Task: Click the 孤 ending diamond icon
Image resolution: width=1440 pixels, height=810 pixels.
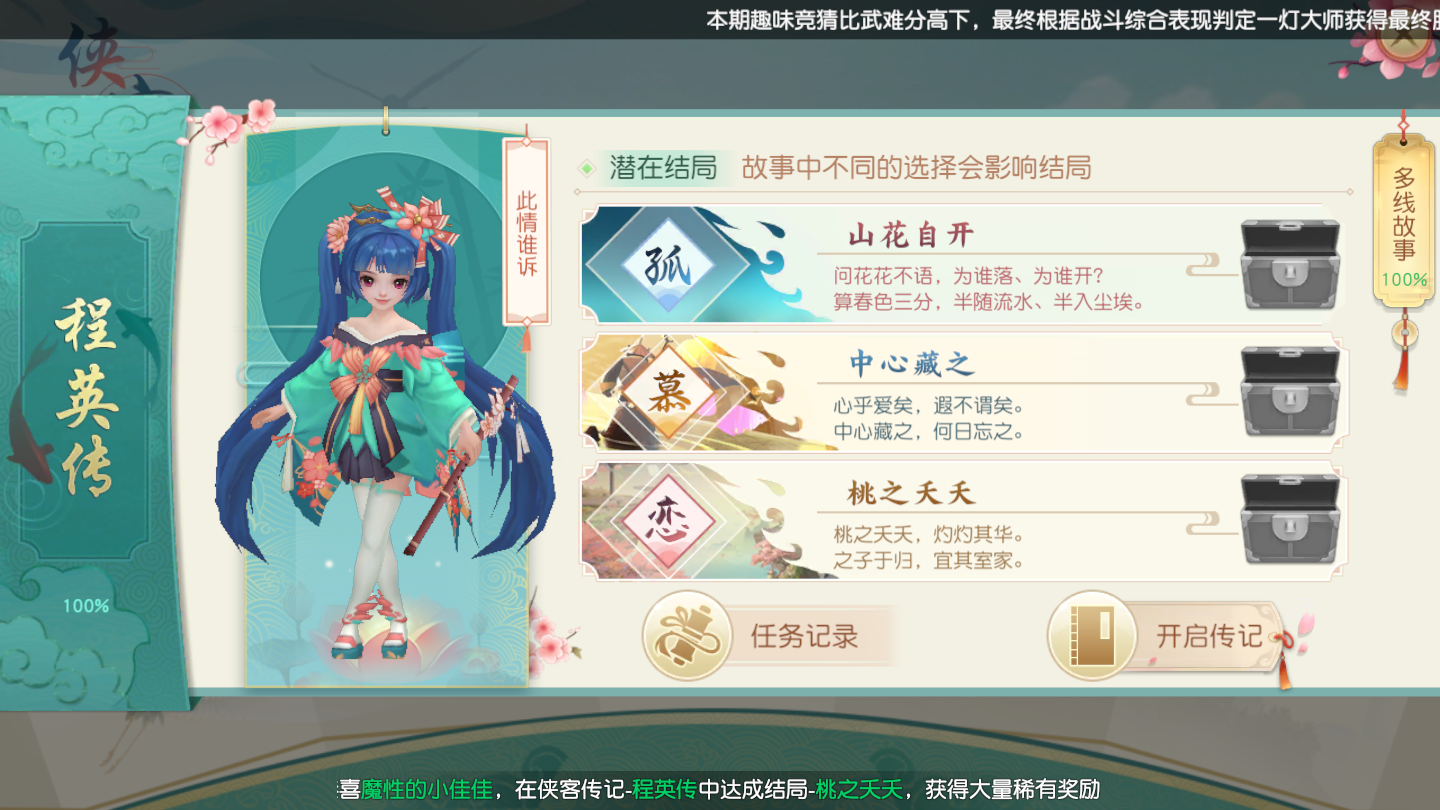Action: 667,265
